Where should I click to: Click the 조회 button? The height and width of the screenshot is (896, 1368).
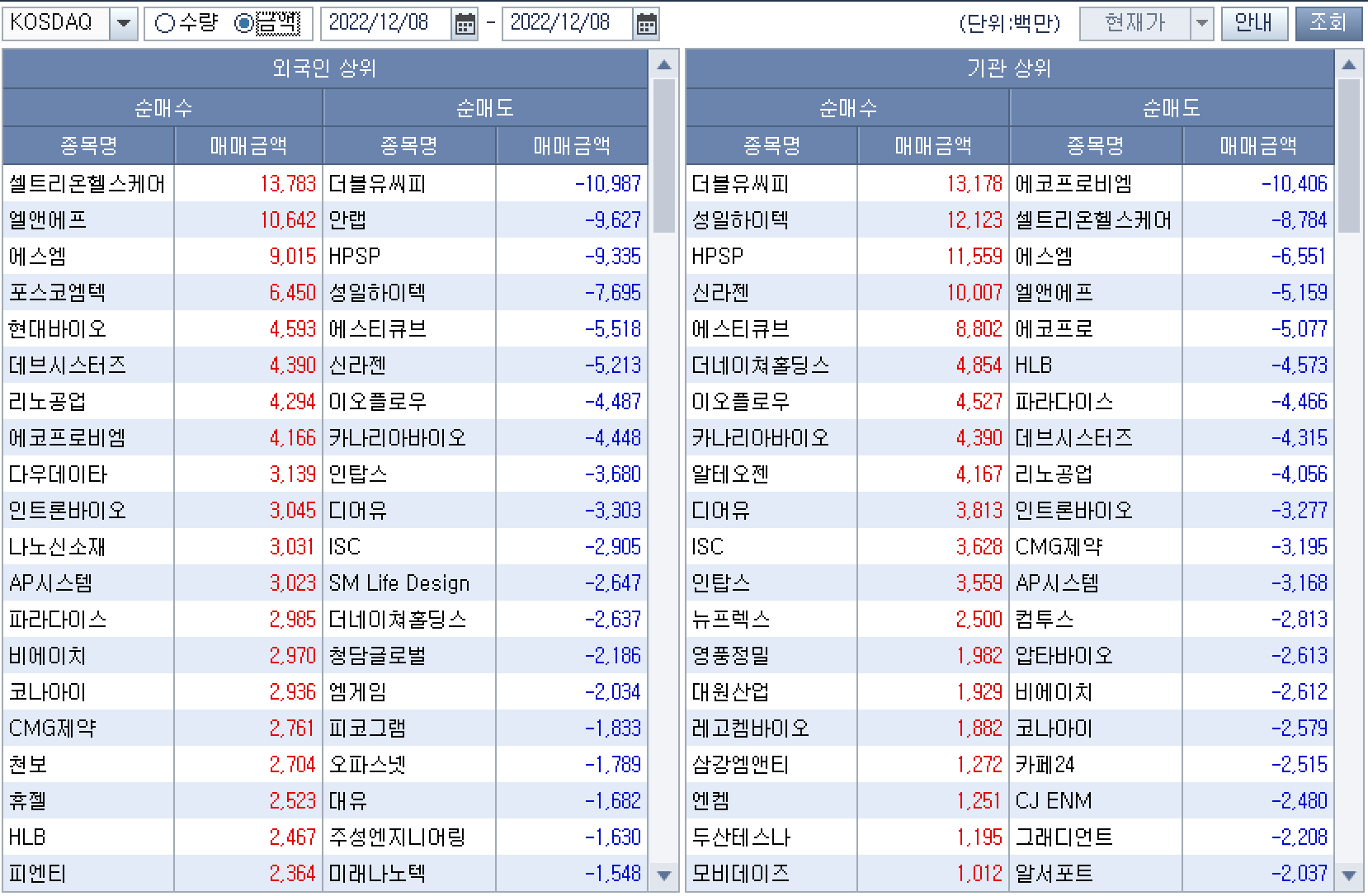1328,24
